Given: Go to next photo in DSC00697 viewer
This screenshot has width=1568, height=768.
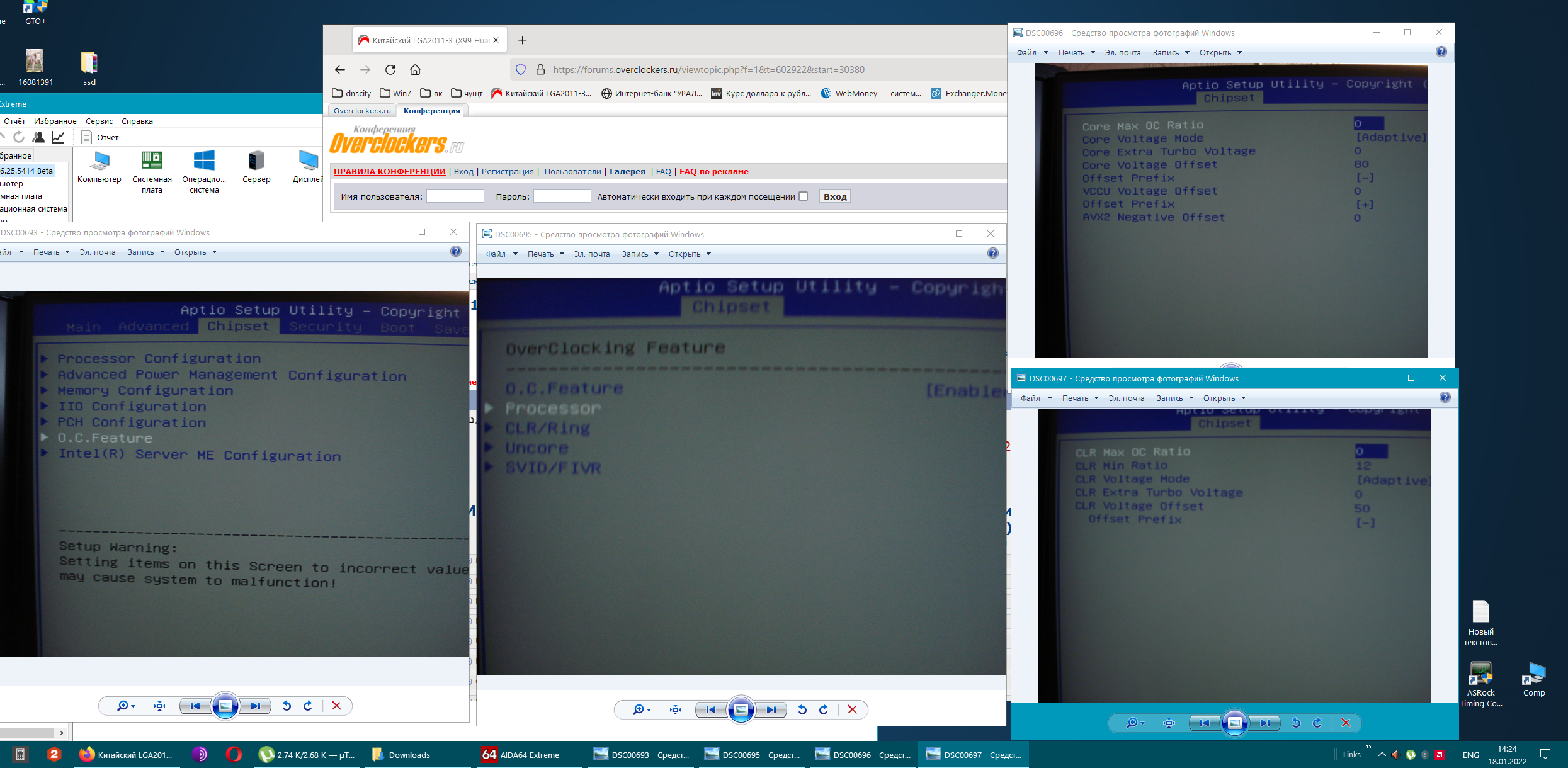Looking at the screenshot, I should (x=1264, y=723).
